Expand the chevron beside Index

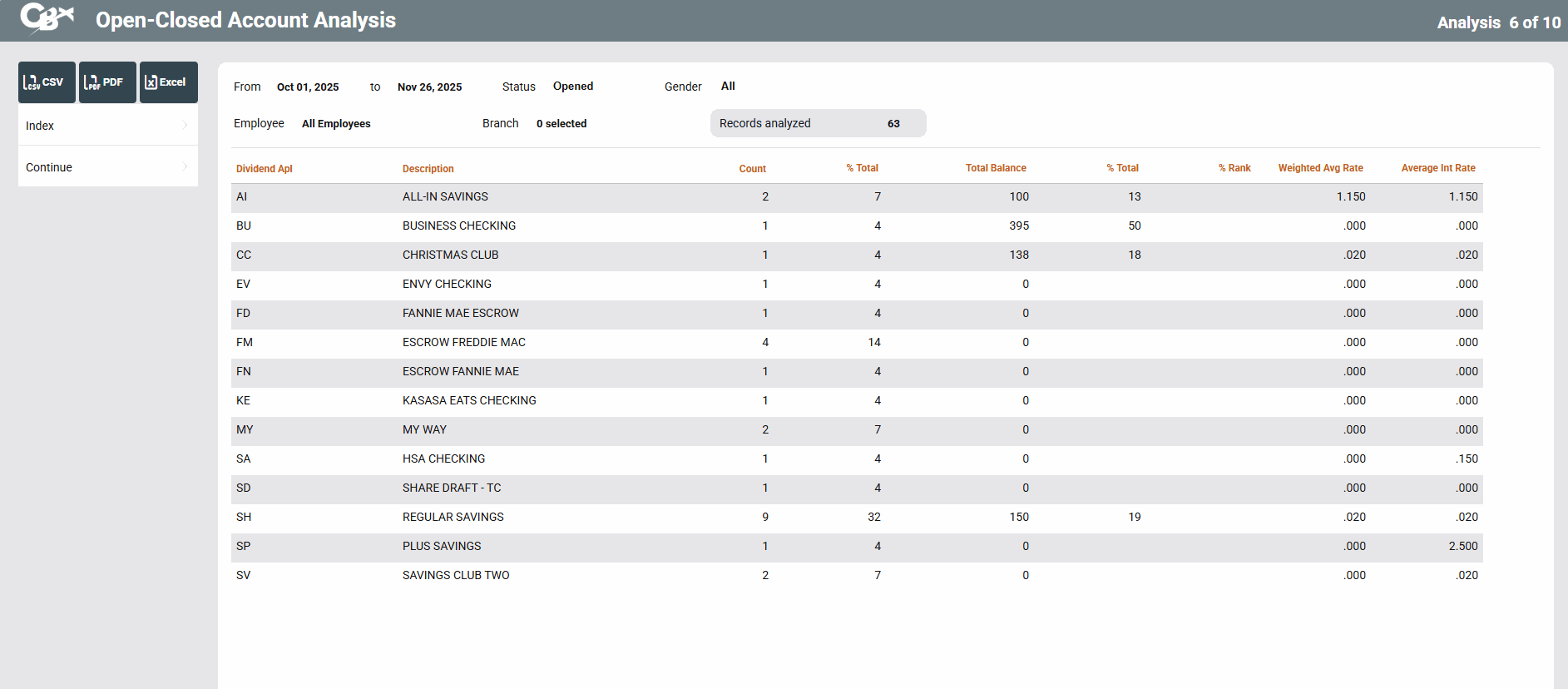[x=185, y=125]
